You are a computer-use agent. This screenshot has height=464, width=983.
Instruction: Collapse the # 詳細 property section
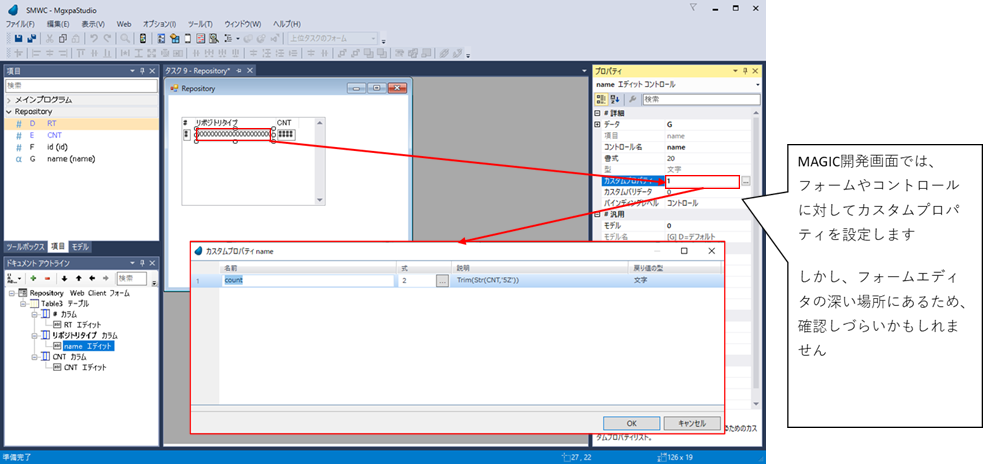[x=597, y=113]
